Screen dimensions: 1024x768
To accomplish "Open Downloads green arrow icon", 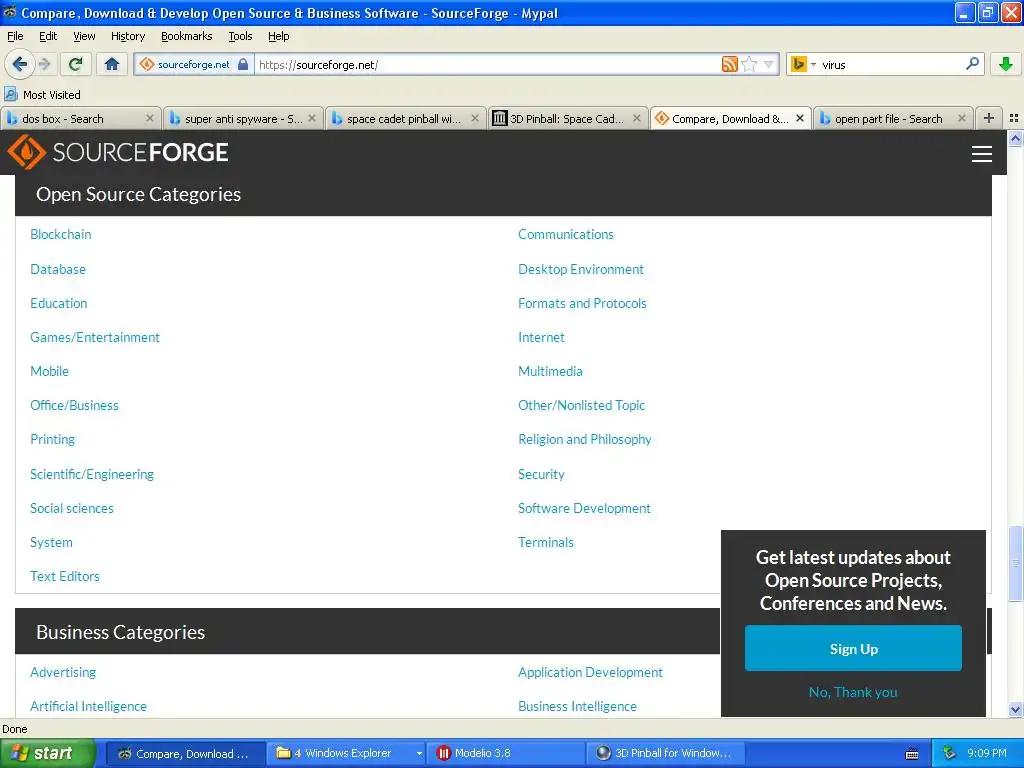I will point(1006,64).
